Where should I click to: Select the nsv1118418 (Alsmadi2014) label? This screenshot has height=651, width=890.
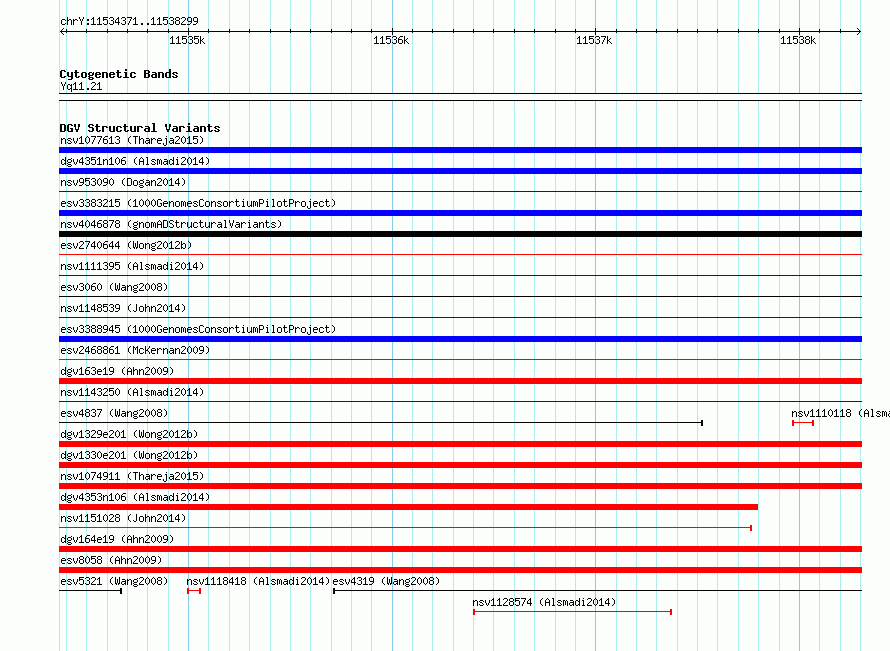(x=258, y=581)
